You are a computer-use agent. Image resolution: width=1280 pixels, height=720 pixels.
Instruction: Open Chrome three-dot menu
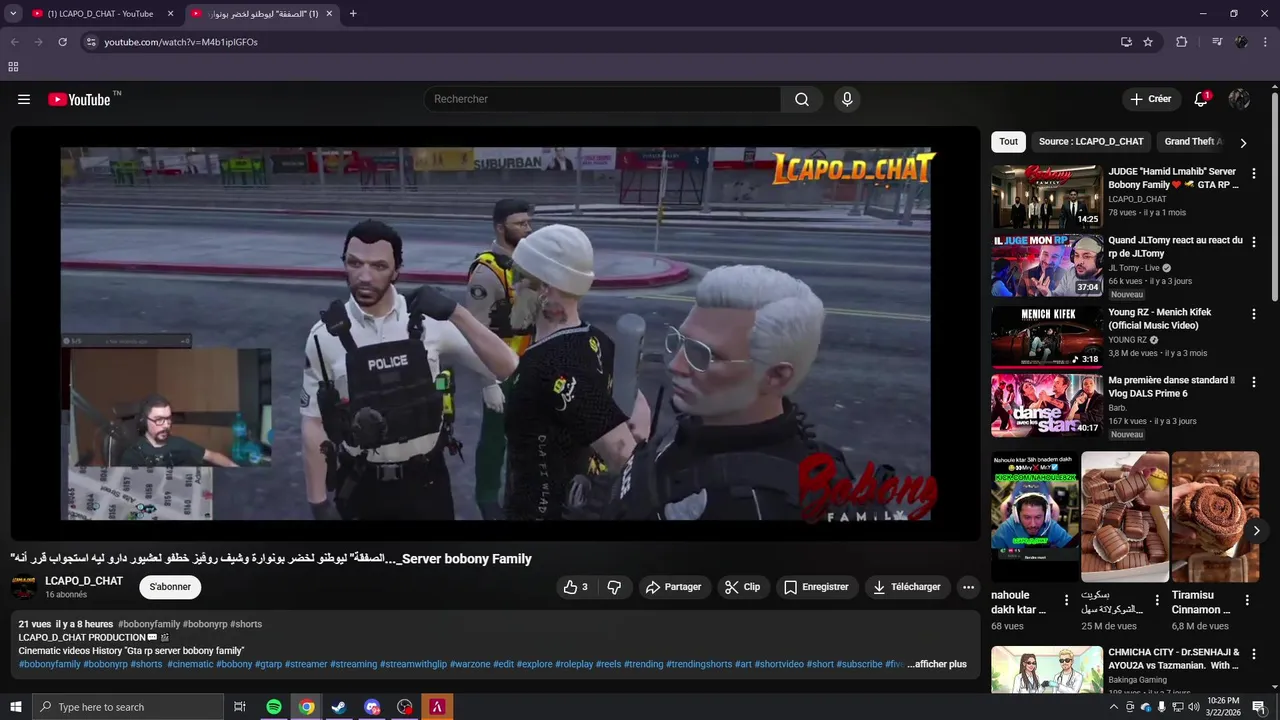1264,42
